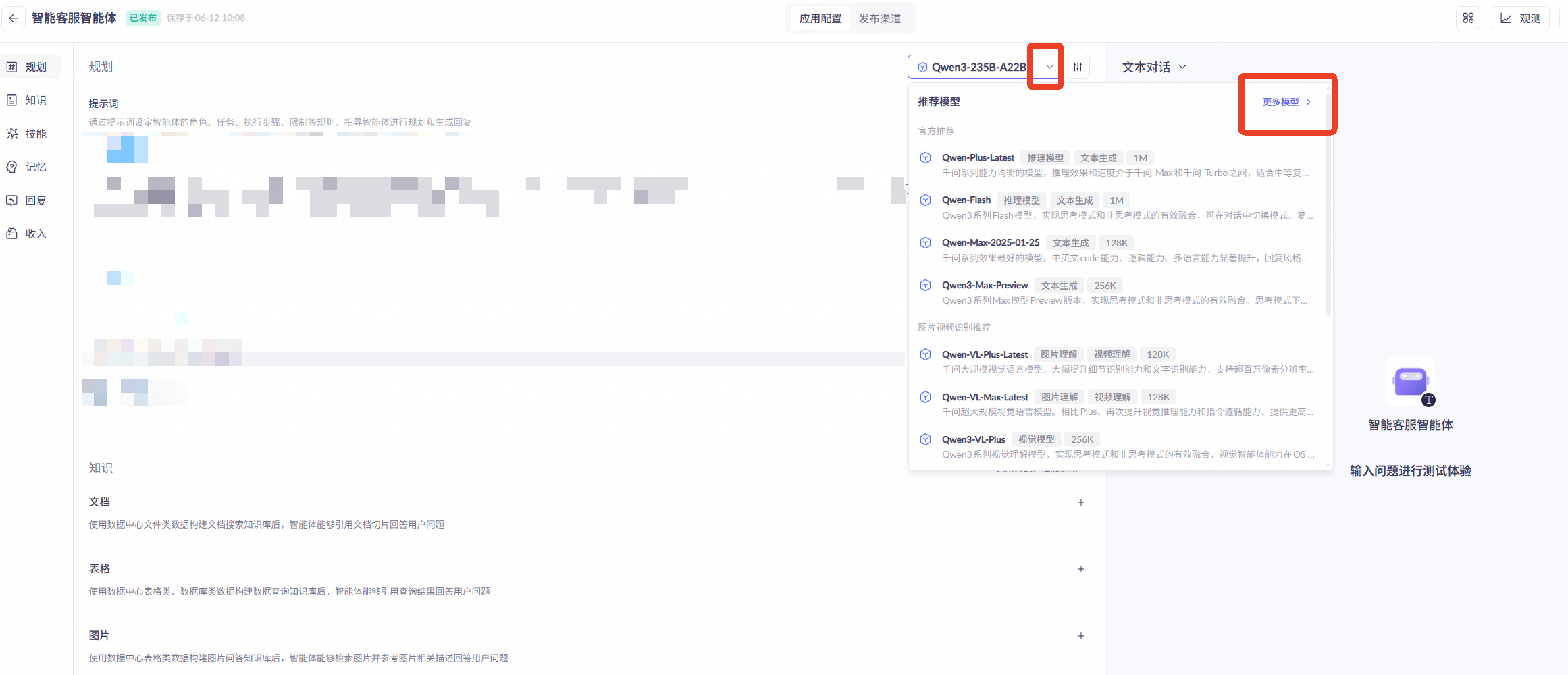Collapse the Qwen3-235B-A22B model selector chevron
The height and width of the screenshot is (675, 1568).
pyautogui.click(x=1049, y=67)
